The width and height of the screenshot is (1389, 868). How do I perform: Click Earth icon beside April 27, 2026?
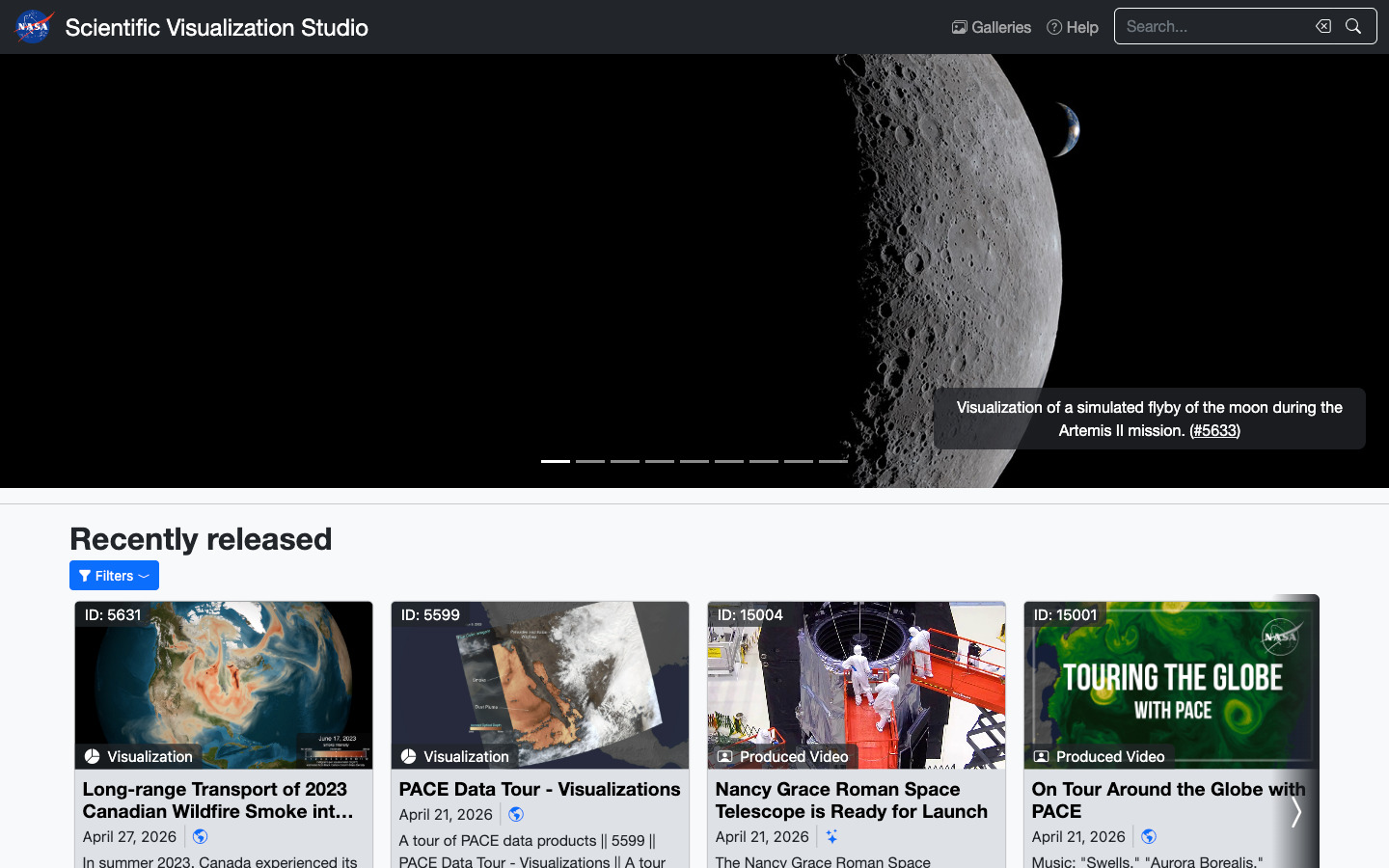pos(200,837)
